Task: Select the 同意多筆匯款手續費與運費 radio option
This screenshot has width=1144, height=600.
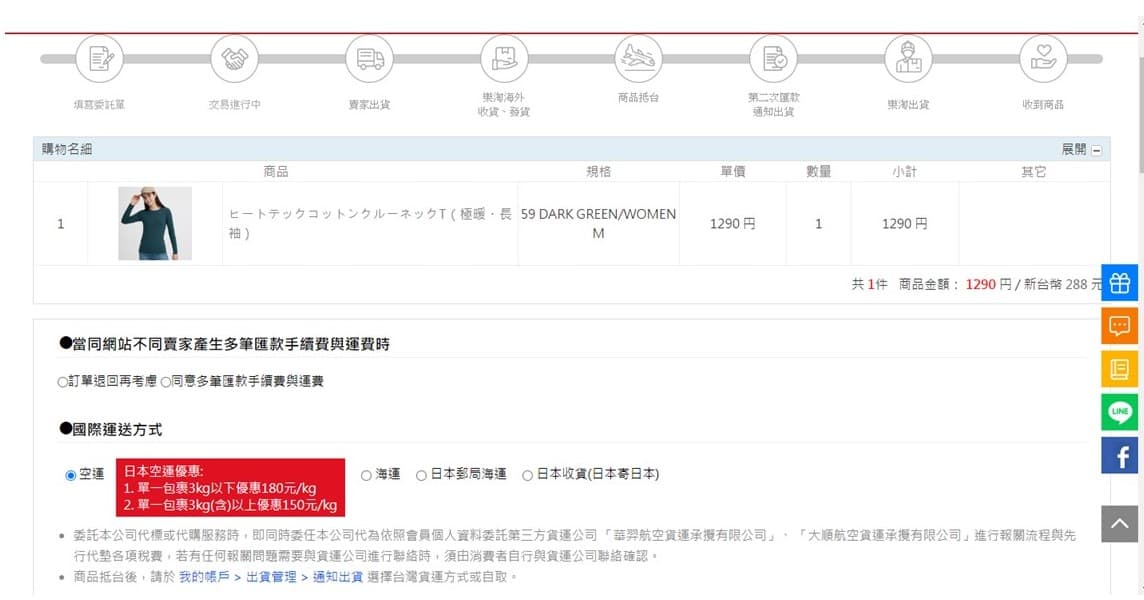Action: point(166,382)
